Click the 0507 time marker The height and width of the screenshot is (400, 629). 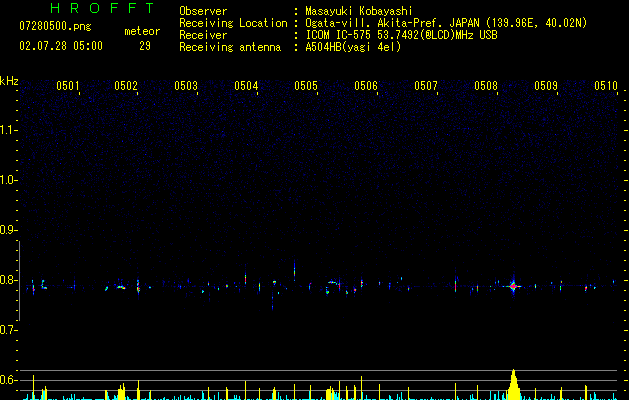(426, 86)
